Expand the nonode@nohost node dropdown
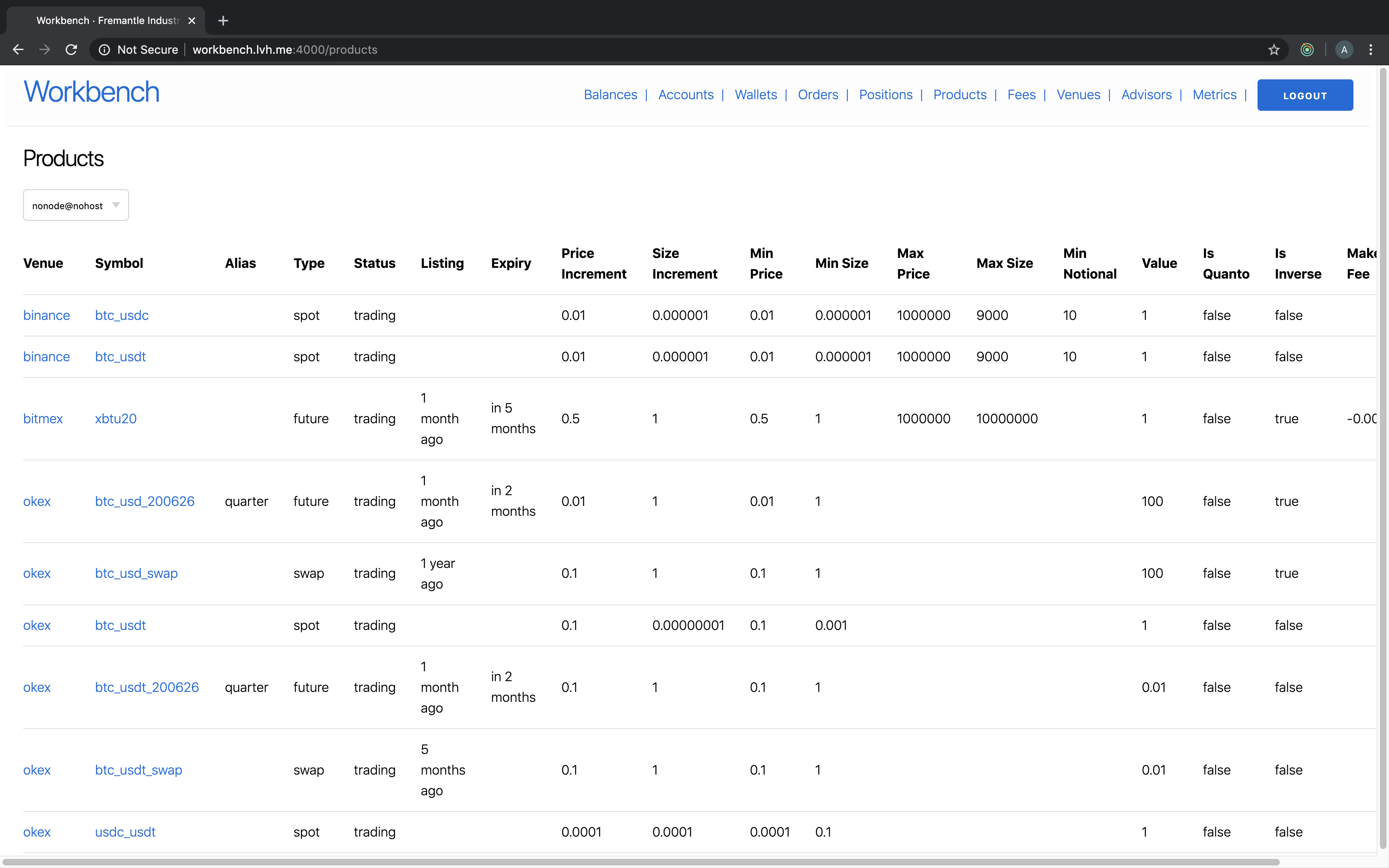This screenshot has height=868, width=1389. point(76,205)
